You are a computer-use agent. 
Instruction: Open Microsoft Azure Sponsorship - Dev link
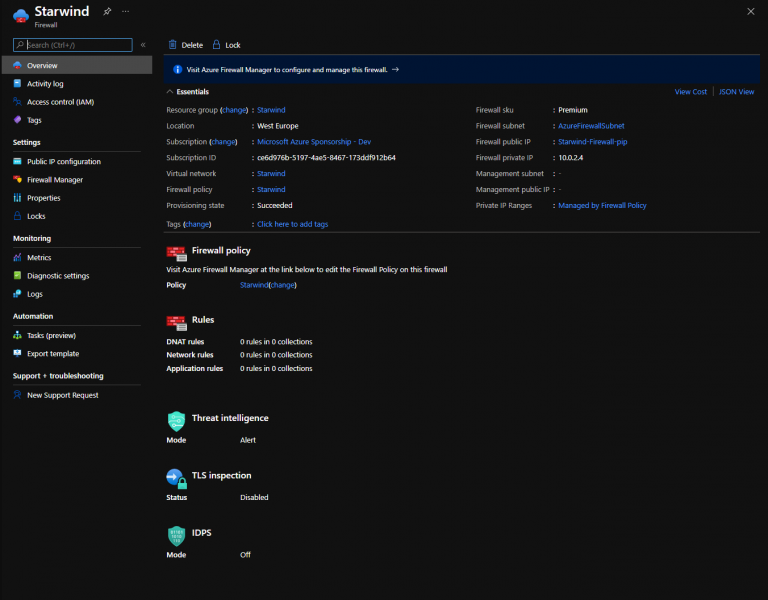pos(314,142)
